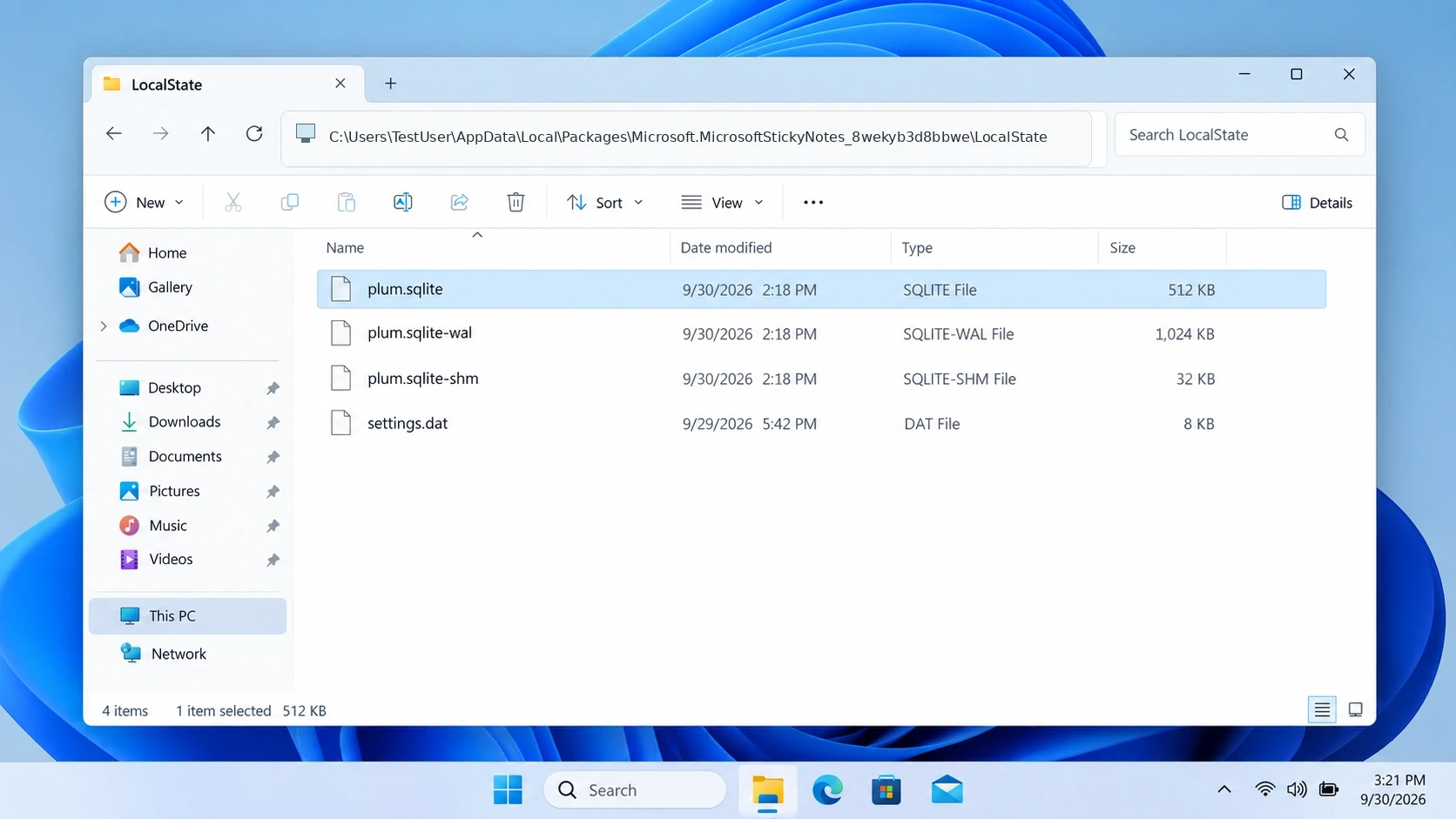This screenshot has height=819, width=1456.
Task: Refresh the LocalState folder view
Action: click(254, 134)
